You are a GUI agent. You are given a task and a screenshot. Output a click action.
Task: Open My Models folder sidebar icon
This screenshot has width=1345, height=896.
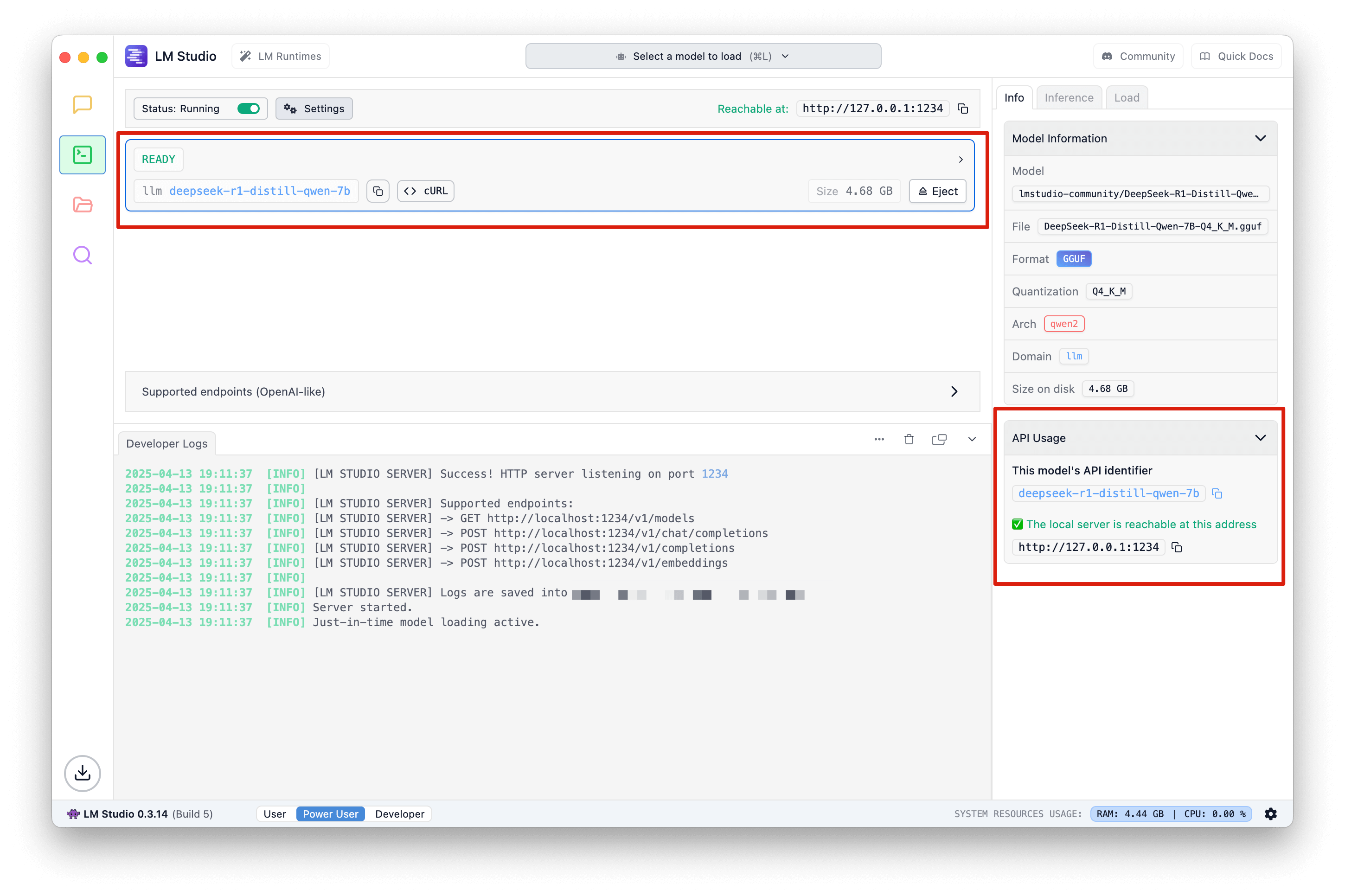pos(82,205)
